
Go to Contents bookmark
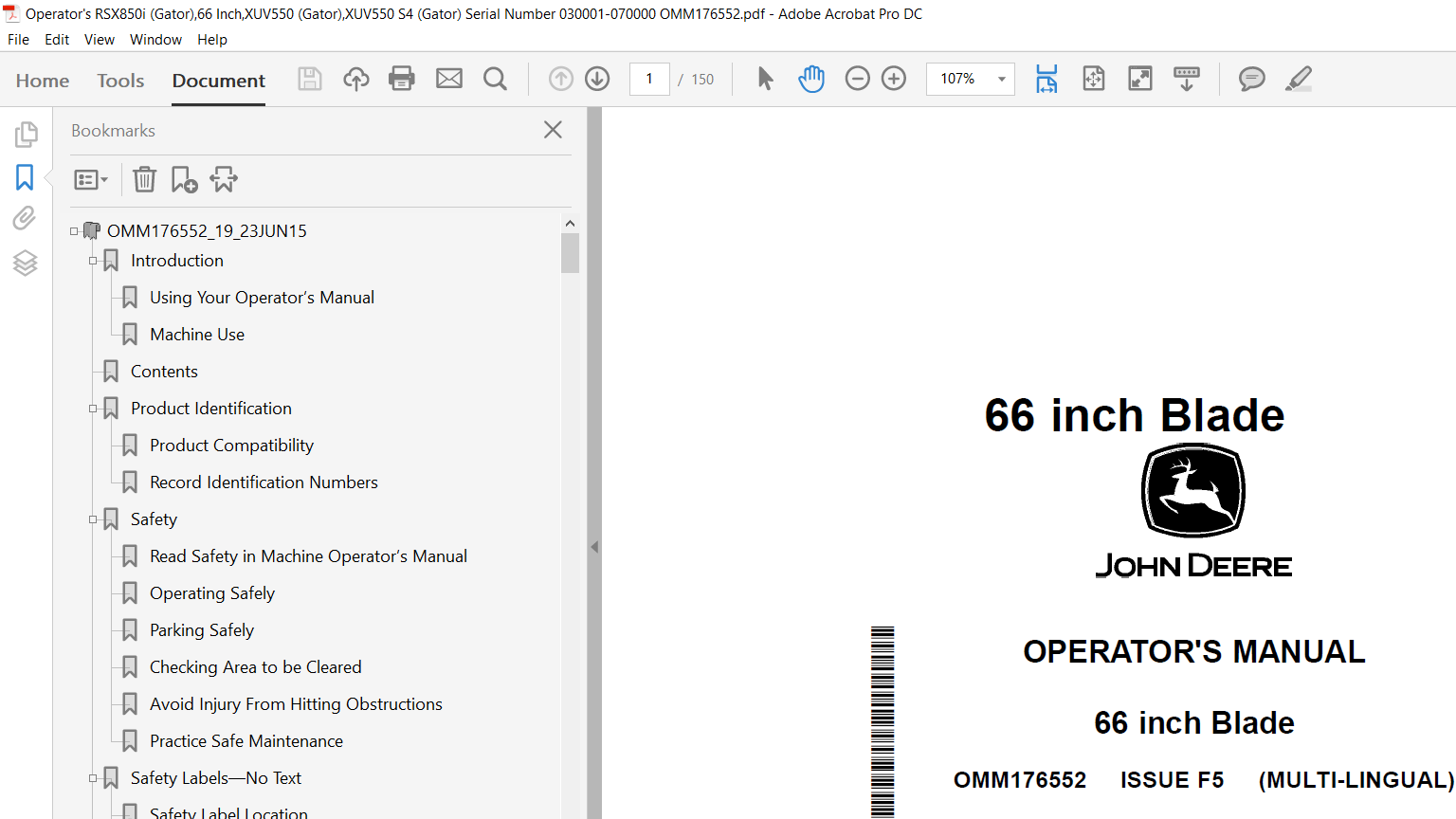164,372
